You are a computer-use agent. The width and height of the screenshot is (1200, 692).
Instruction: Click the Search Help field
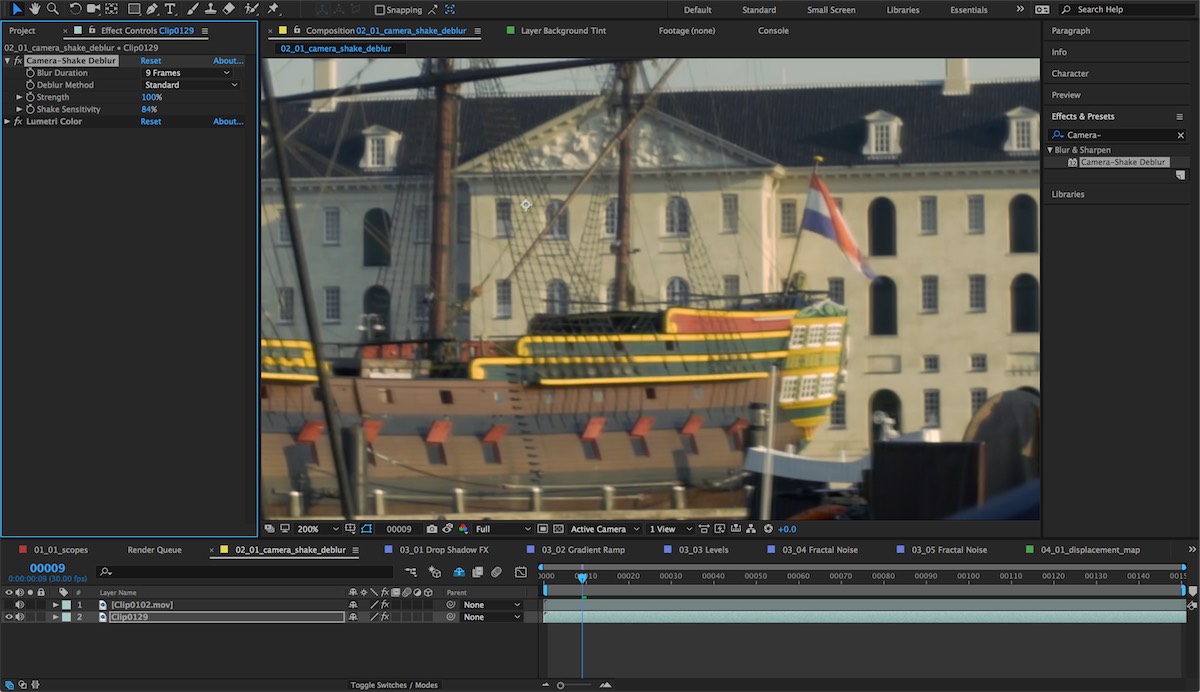click(x=1126, y=10)
